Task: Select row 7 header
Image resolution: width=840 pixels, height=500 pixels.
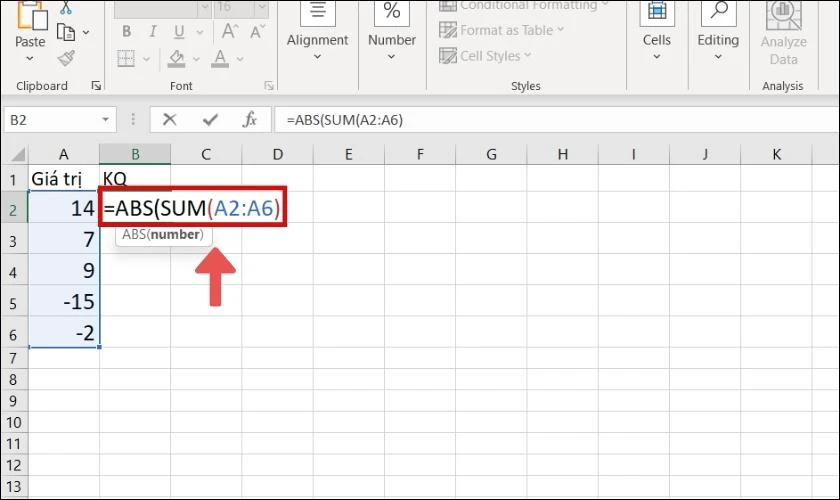Action: tap(13, 358)
